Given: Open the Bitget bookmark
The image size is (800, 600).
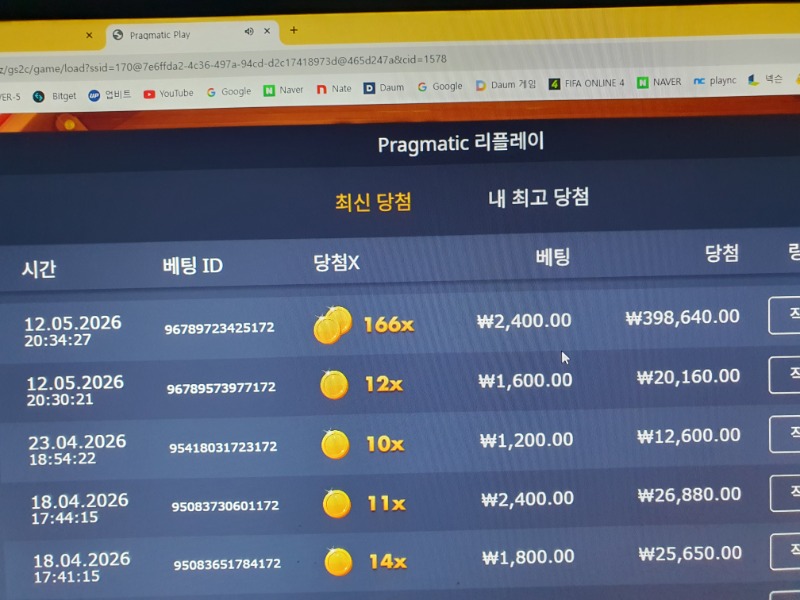Looking at the screenshot, I should pyautogui.click(x=55, y=96).
